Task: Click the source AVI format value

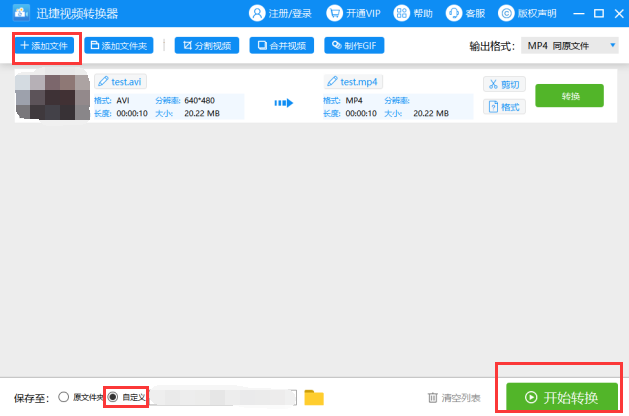Action: (123, 100)
